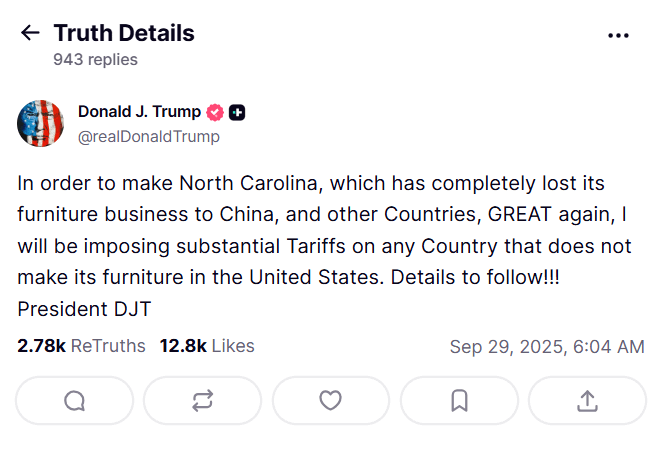Open the three-dot more options menu

coord(619,34)
